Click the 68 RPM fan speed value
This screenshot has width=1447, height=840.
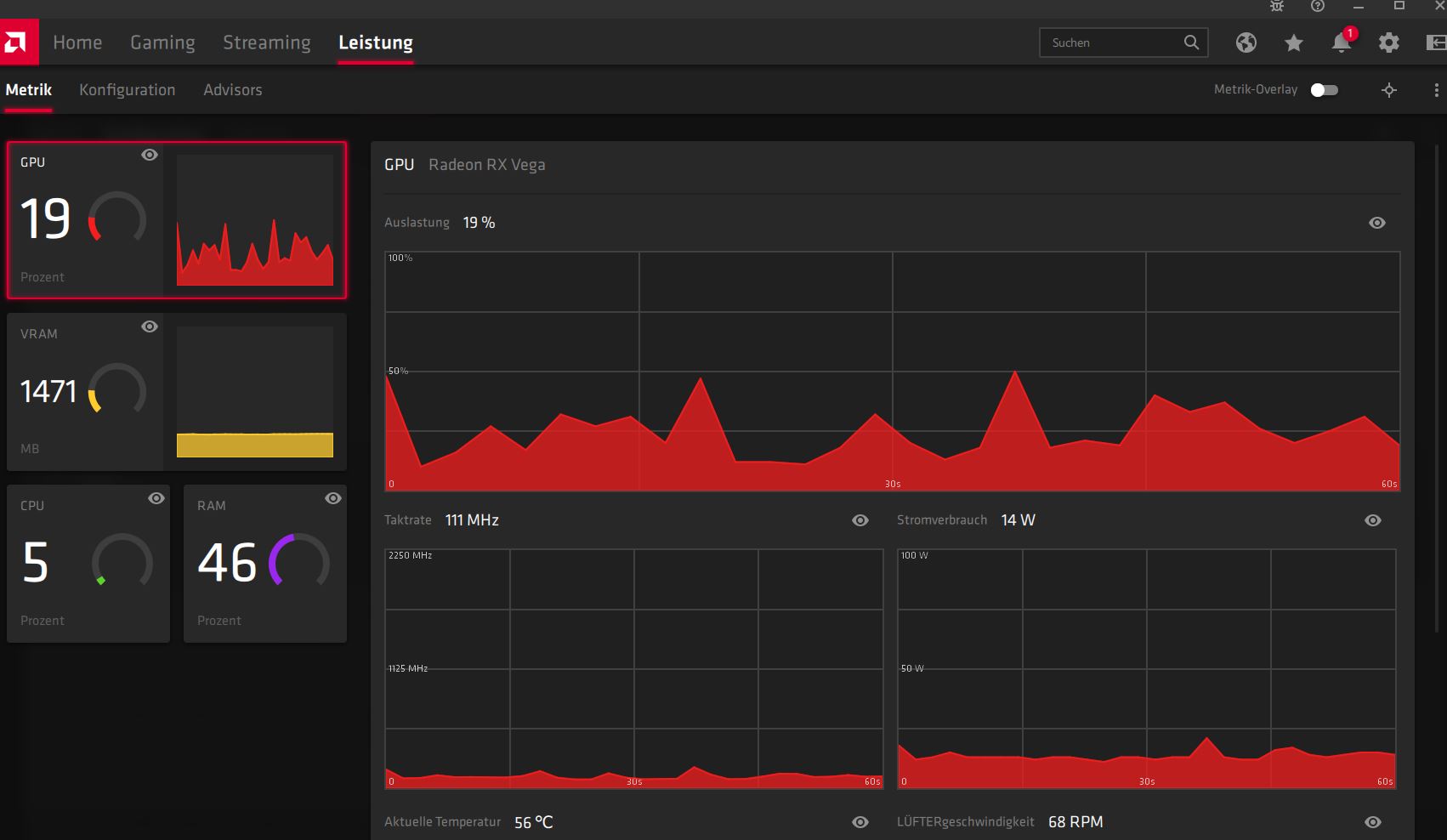(x=1075, y=822)
